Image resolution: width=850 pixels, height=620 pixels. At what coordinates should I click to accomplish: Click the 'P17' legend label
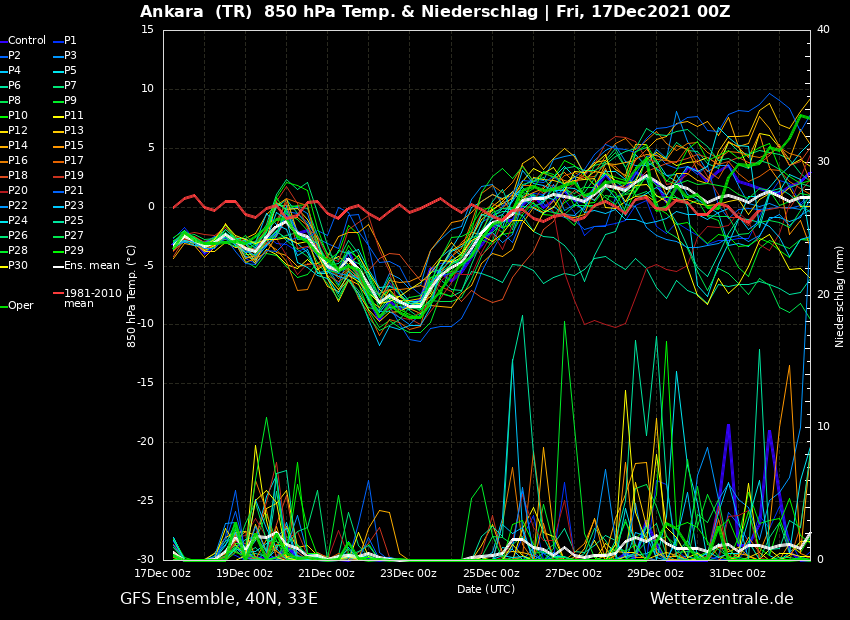click(74, 160)
